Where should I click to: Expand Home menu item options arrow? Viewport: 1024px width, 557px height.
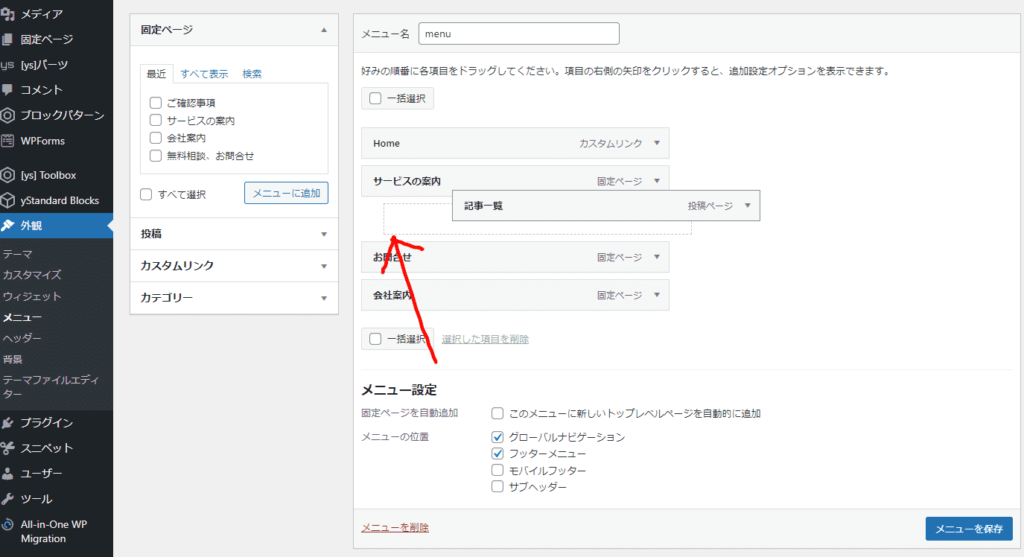click(657, 143)
